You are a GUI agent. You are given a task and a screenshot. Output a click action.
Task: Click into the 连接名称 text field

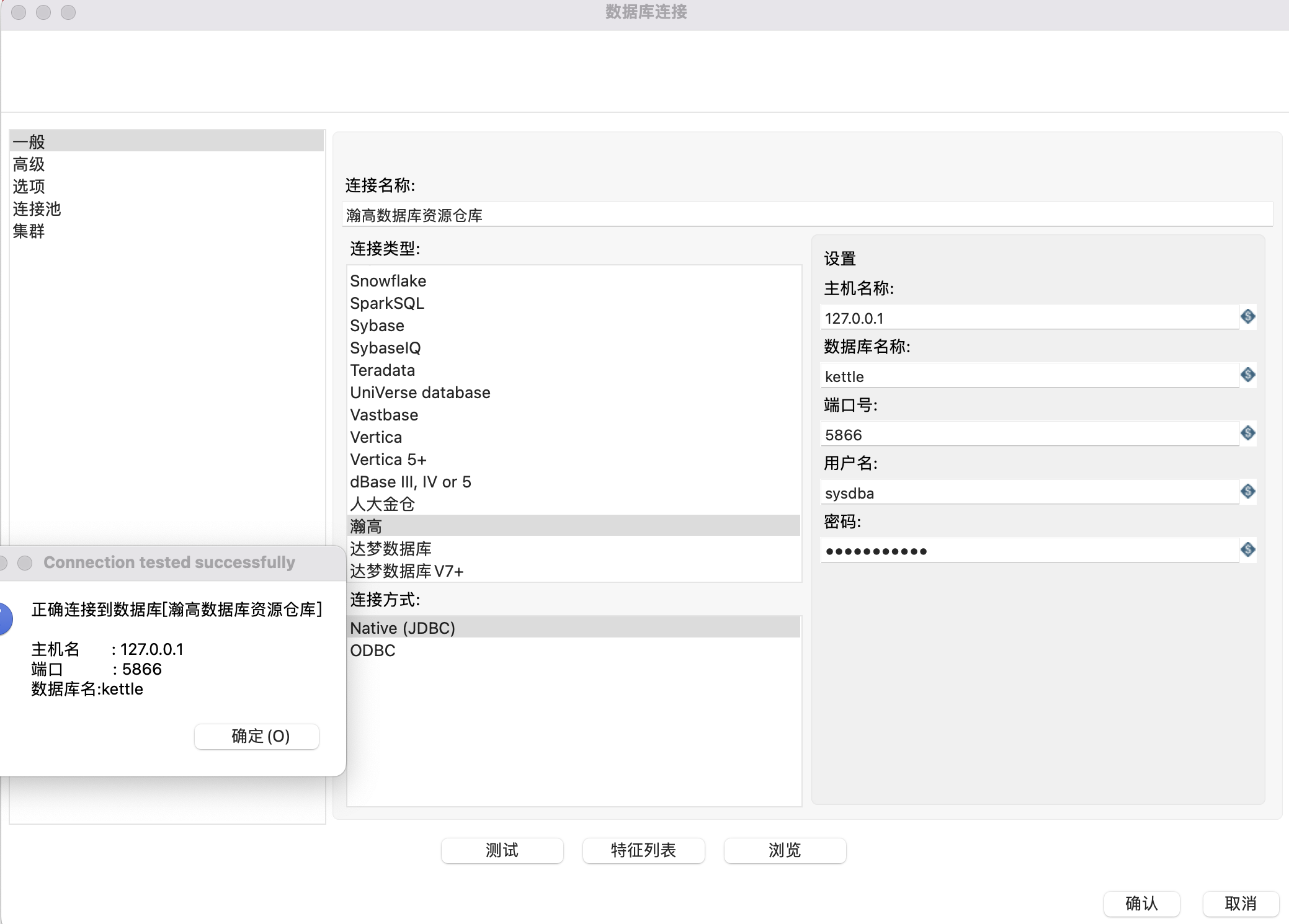pos(806,215)
